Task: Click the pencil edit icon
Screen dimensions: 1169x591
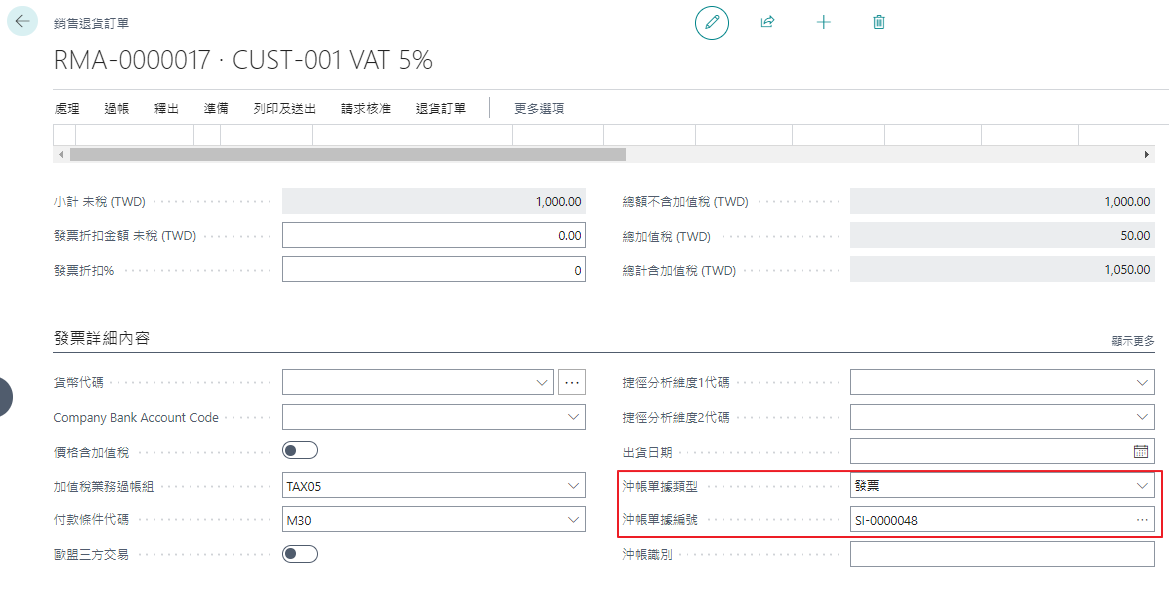Action: coord(711,22)
